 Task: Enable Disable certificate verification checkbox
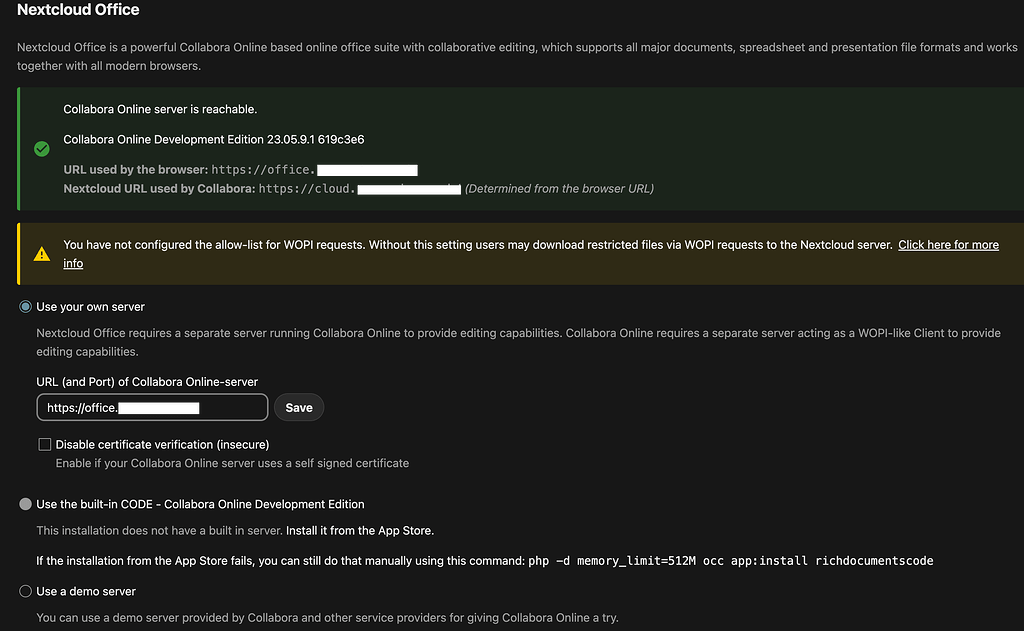[45, 444]
